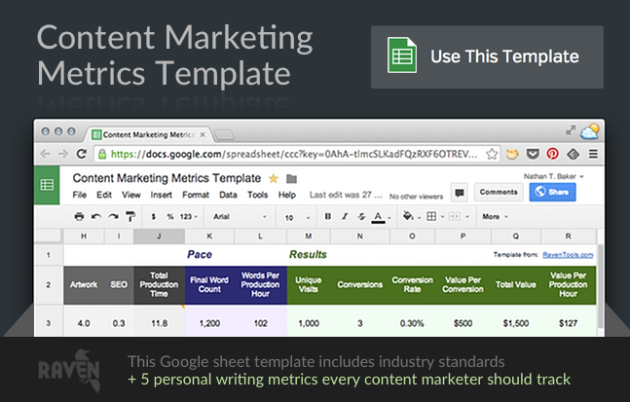
Task: Click the new tab button
Action: [x=224, y=135]
